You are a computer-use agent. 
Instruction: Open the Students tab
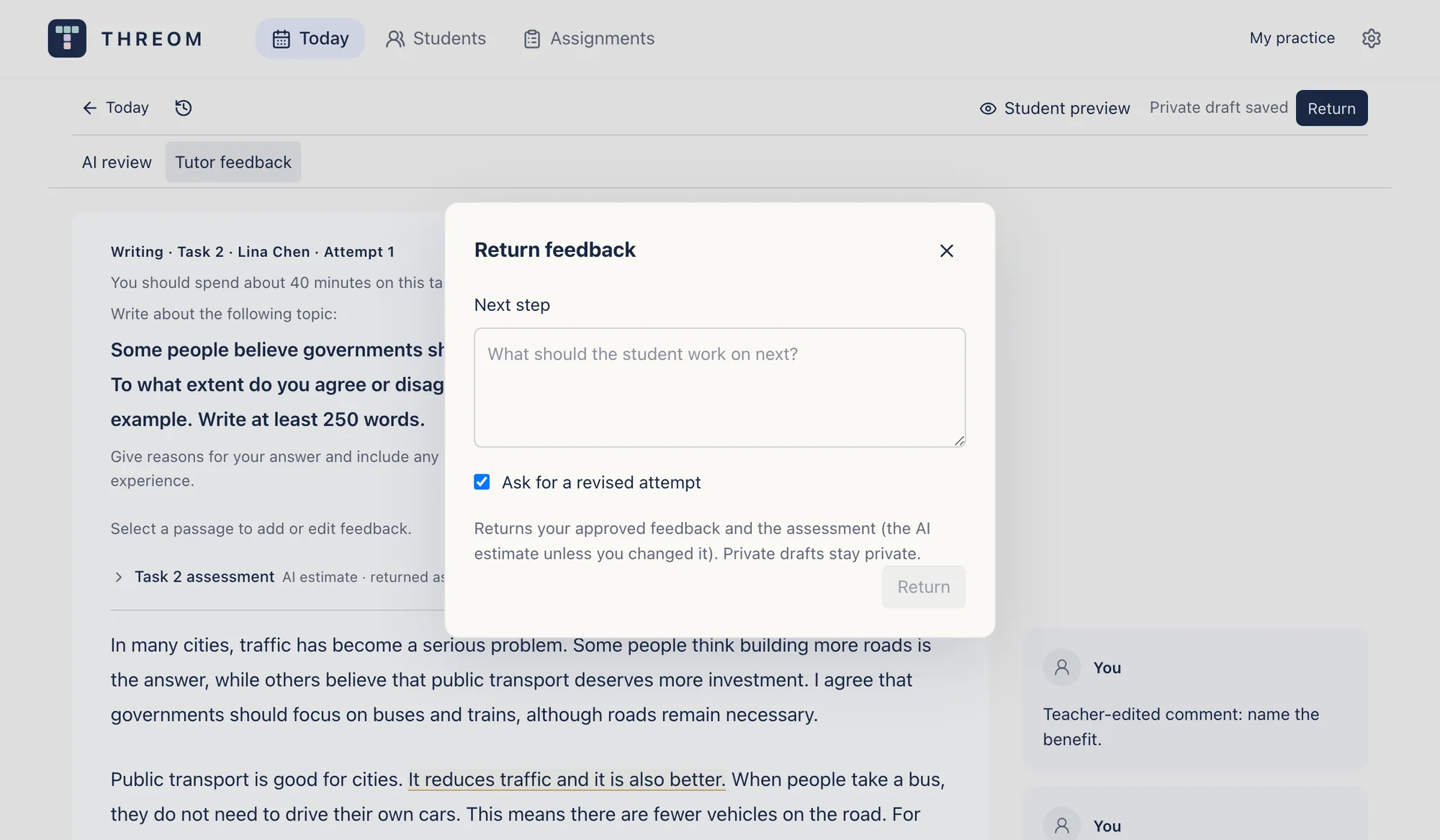(x=436, y=38)
